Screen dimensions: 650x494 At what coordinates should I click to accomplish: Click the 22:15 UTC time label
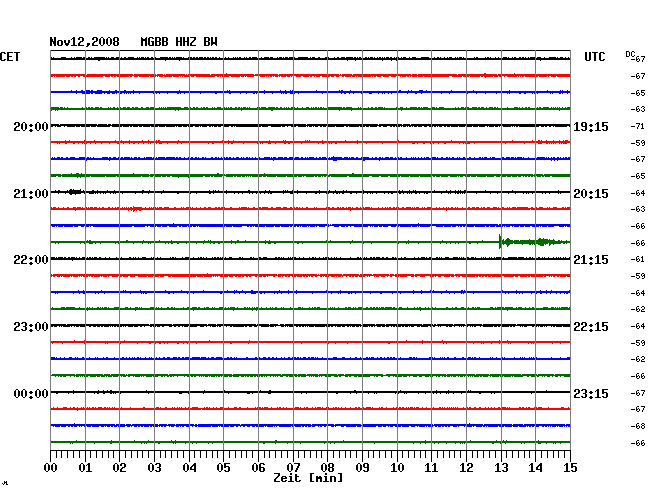point(591,327)
